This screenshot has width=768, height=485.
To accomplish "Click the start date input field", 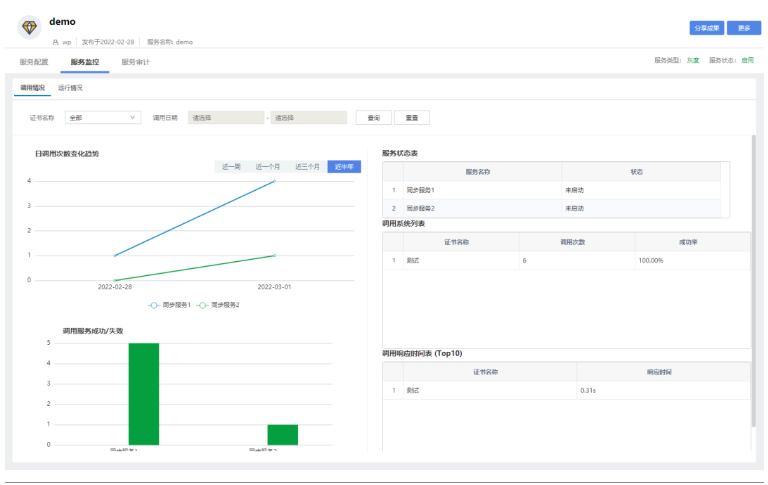I will pos(225,117).
